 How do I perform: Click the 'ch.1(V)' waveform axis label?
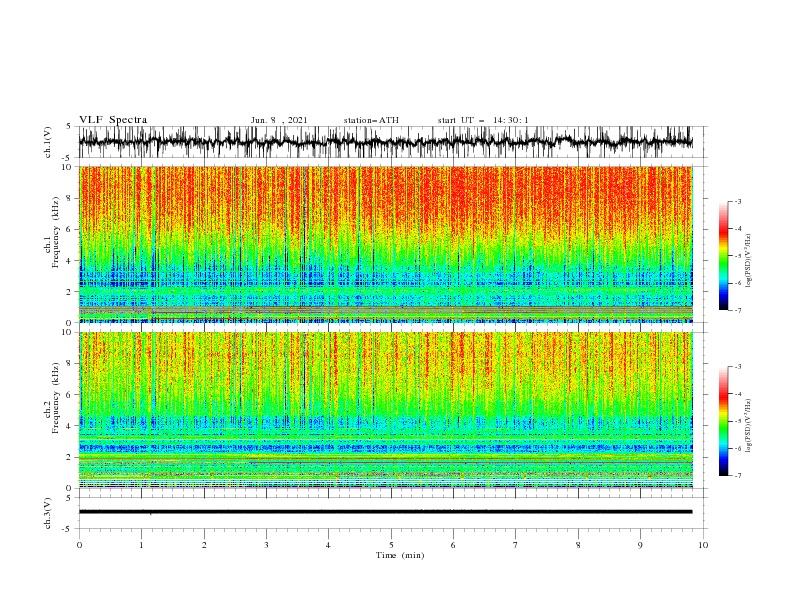click(x=48, y=141)
